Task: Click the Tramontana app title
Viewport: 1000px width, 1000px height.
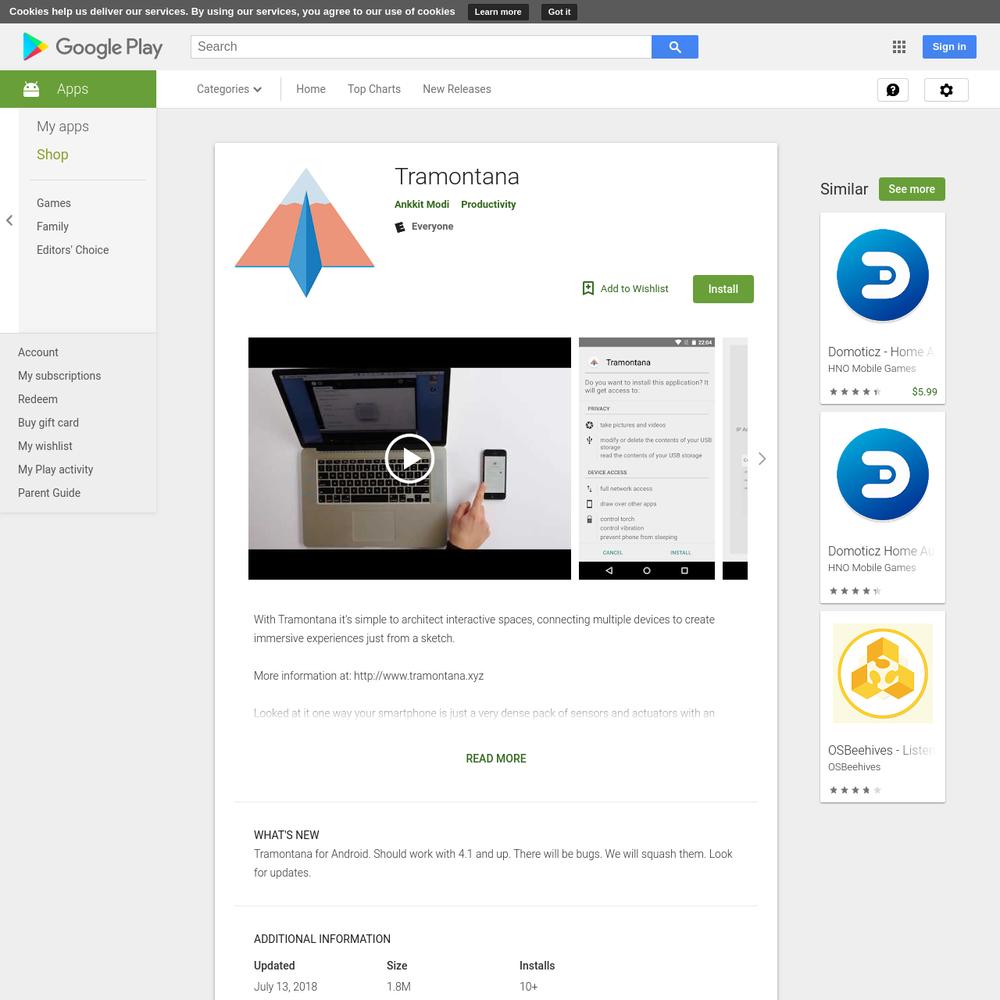Action: coord(457,177)
